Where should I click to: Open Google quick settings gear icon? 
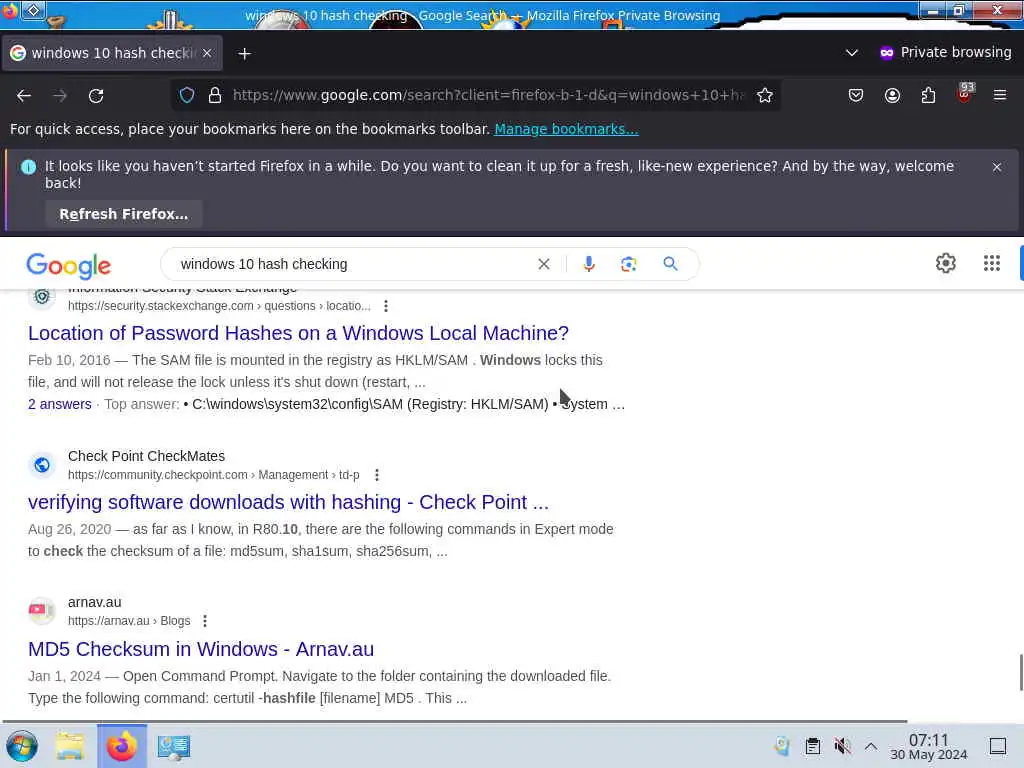coord(946,263)
